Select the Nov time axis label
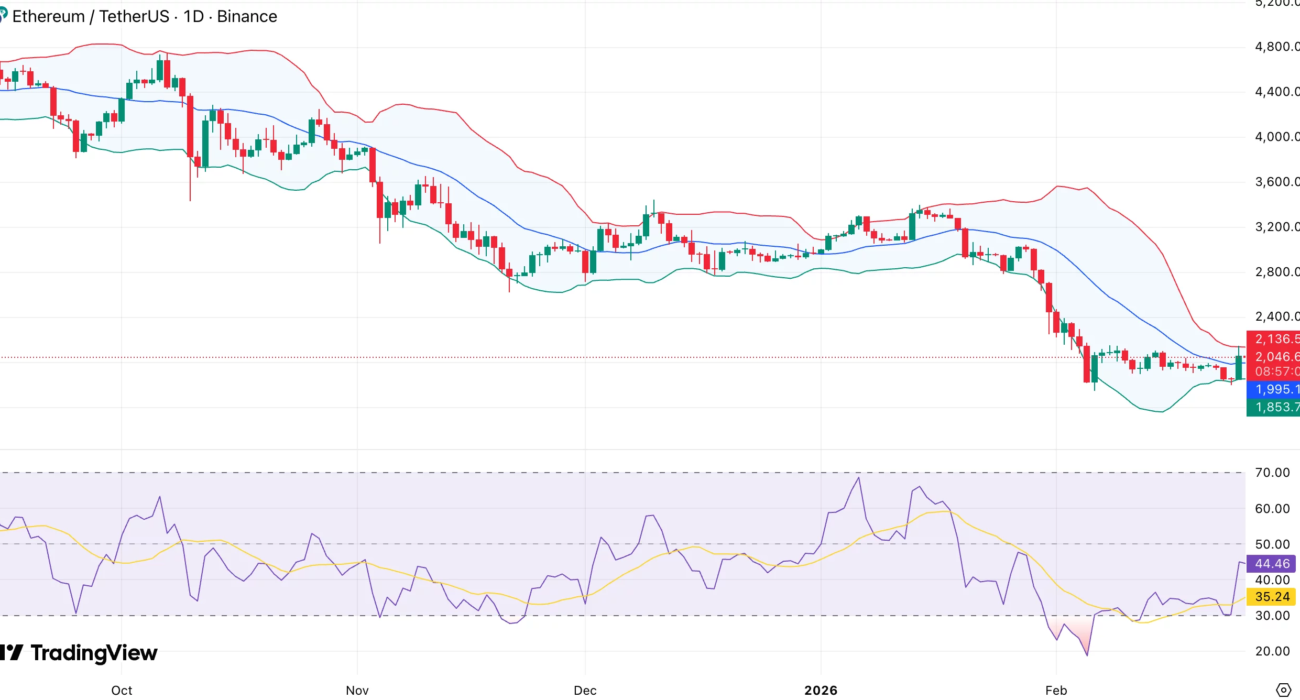This screenshot has width=1300, height=700. point(357,690)
